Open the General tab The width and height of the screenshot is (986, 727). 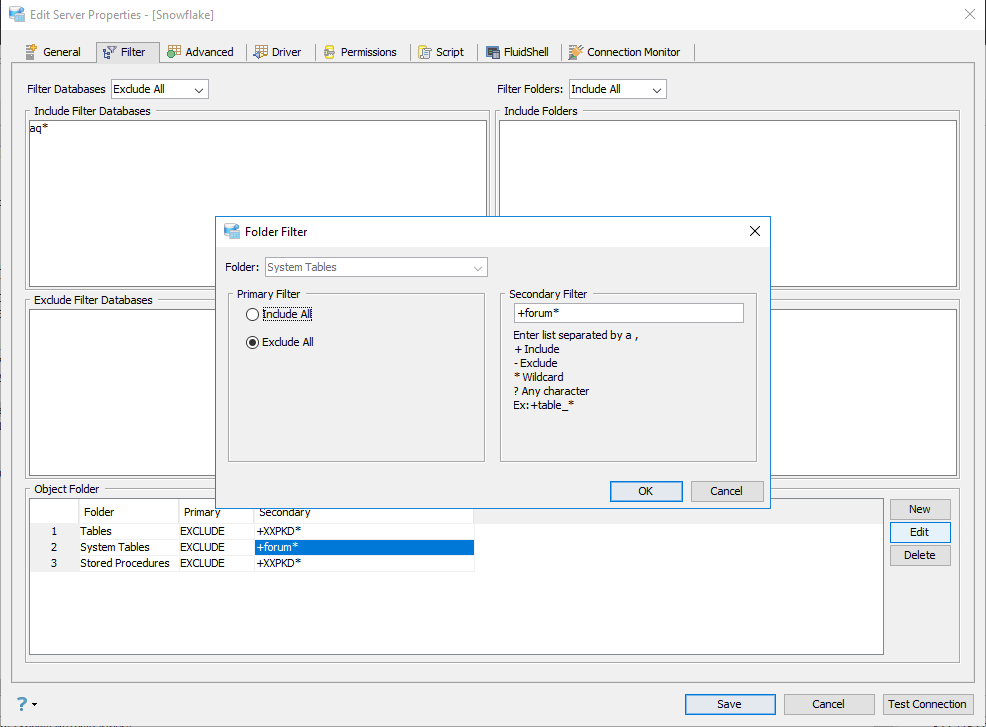(x=53, y=52)
